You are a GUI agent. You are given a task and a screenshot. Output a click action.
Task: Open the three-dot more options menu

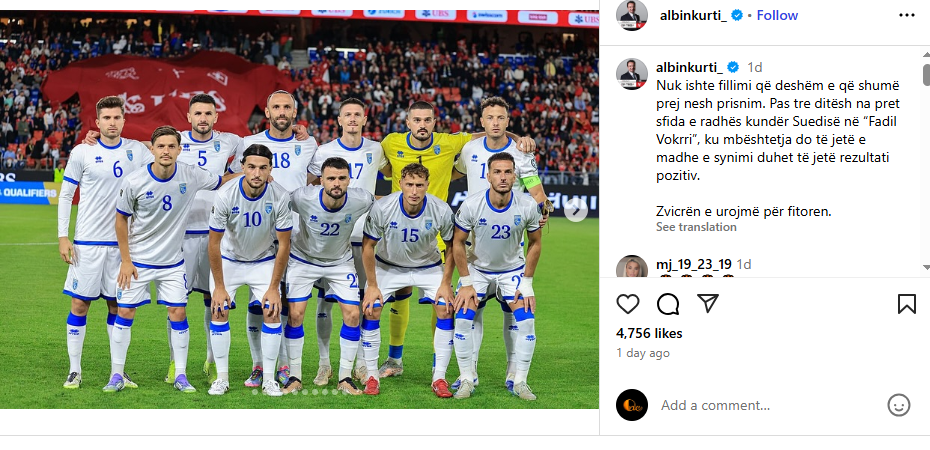click(907, 15)
